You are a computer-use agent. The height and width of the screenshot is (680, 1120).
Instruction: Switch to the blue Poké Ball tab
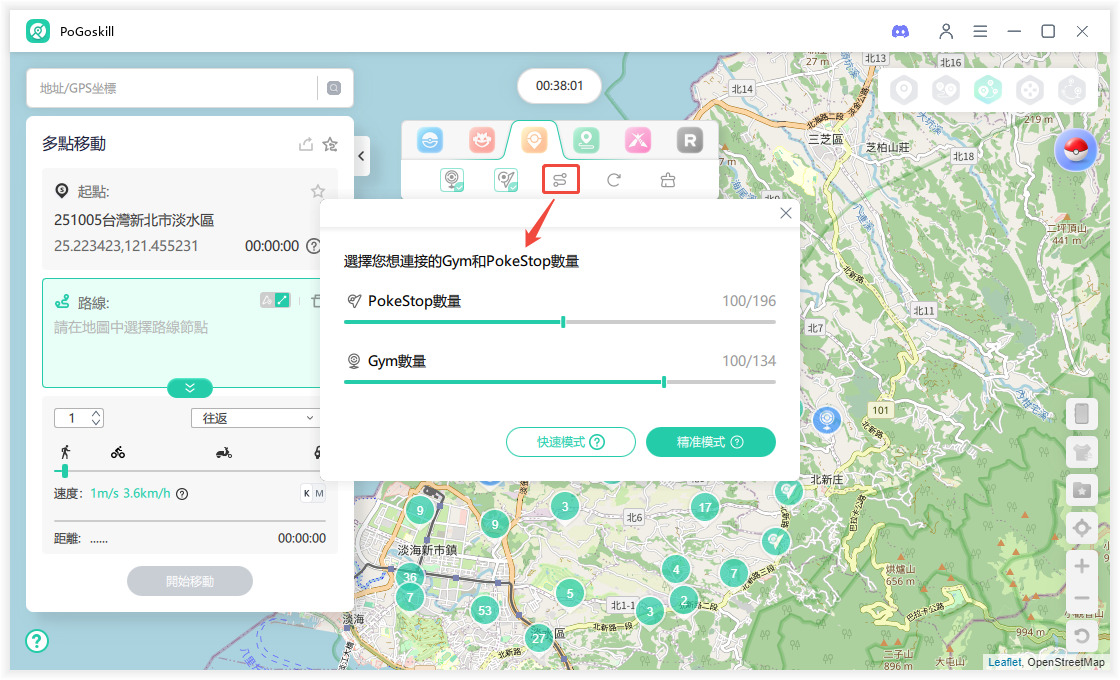click(x=430, y=140)
